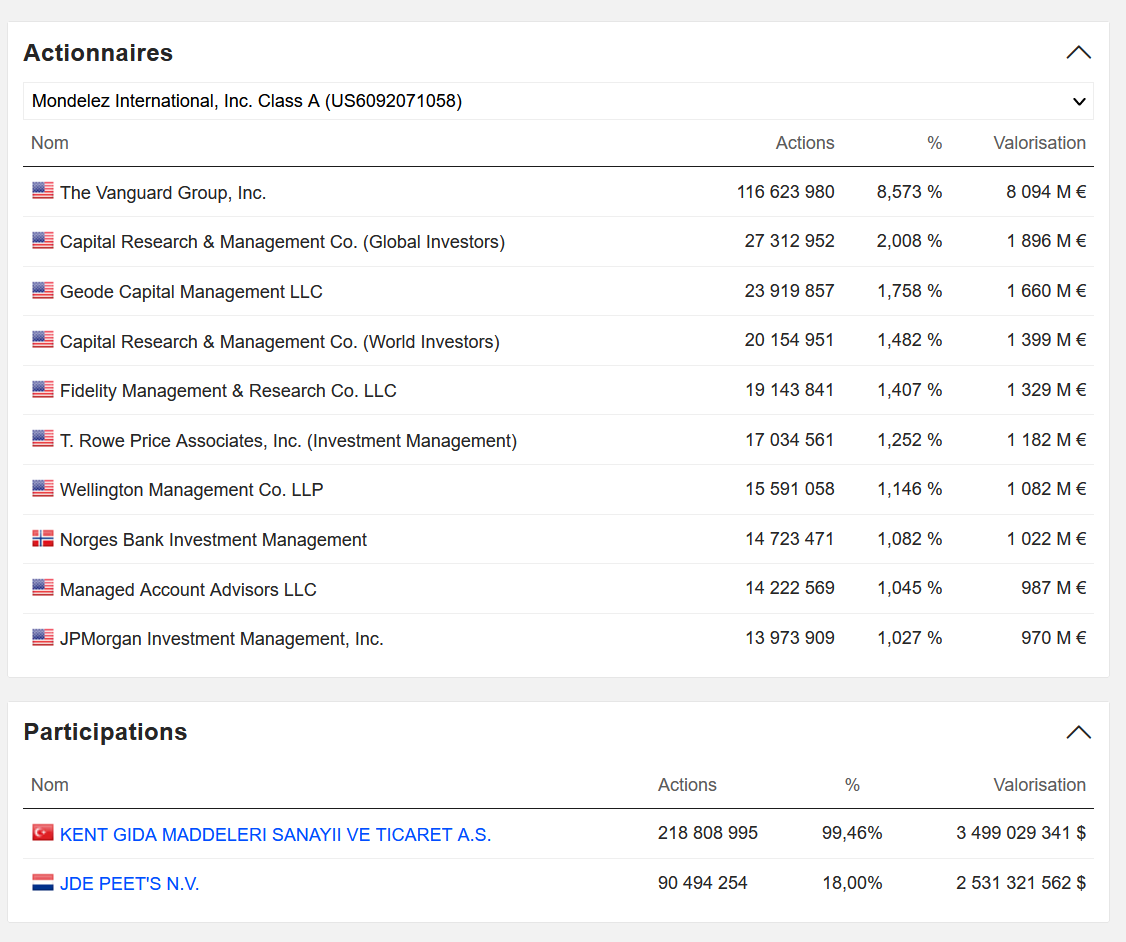
Task: Click Vanguard's valuation 8 094 M €
Action: [1046, 192]
